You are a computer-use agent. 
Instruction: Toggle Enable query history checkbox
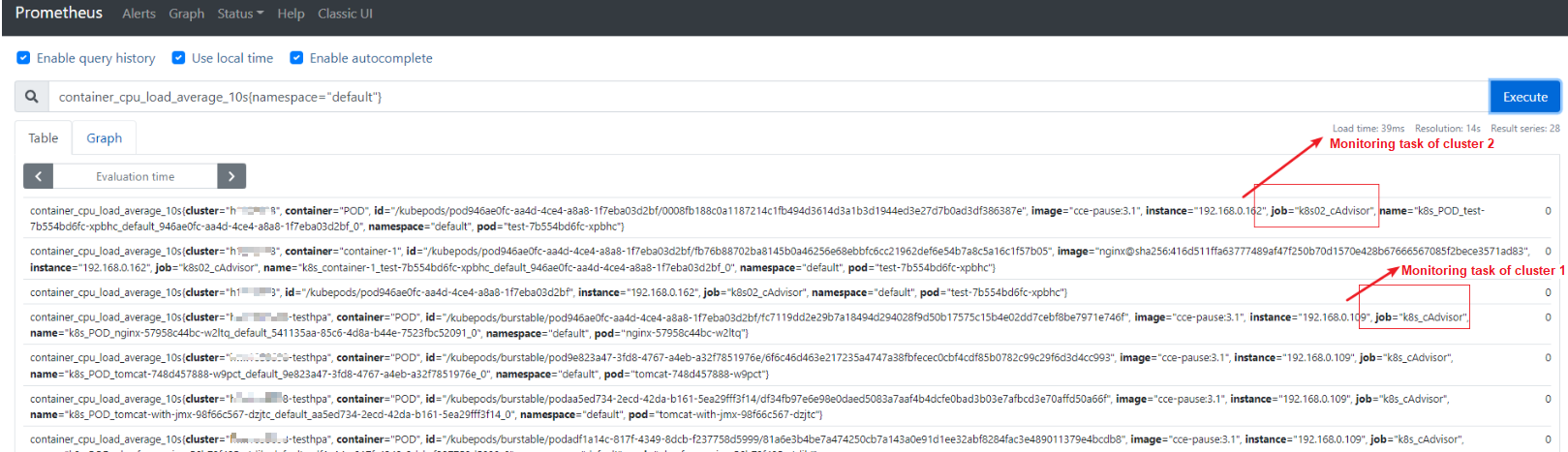coord(24,58)
